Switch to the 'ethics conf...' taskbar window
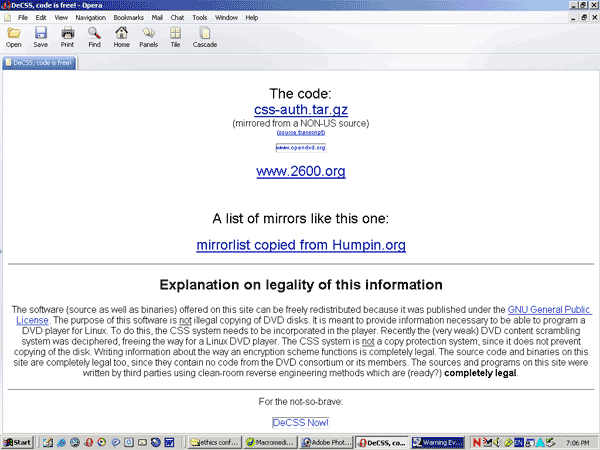Viewport: 600px width, 450px height. point(215,443)
